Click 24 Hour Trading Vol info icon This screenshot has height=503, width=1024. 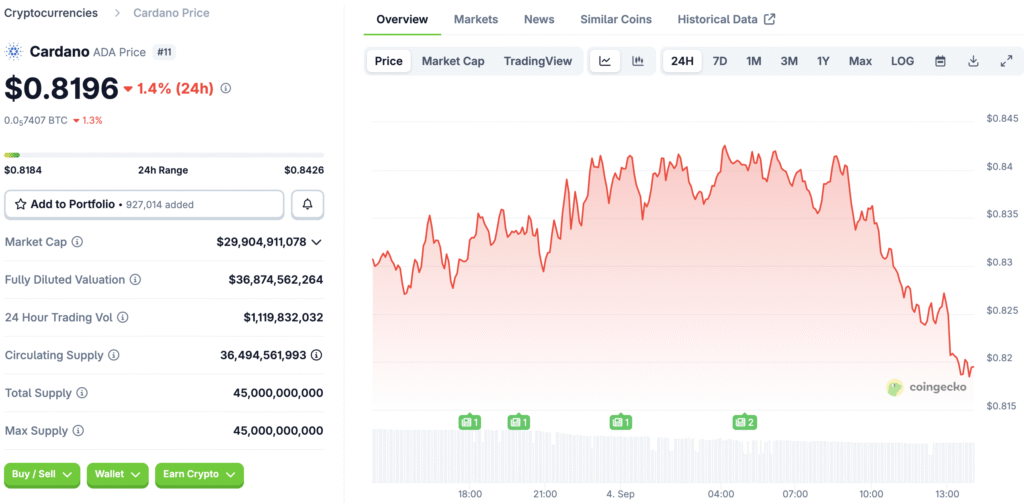[x=122, y=317]
